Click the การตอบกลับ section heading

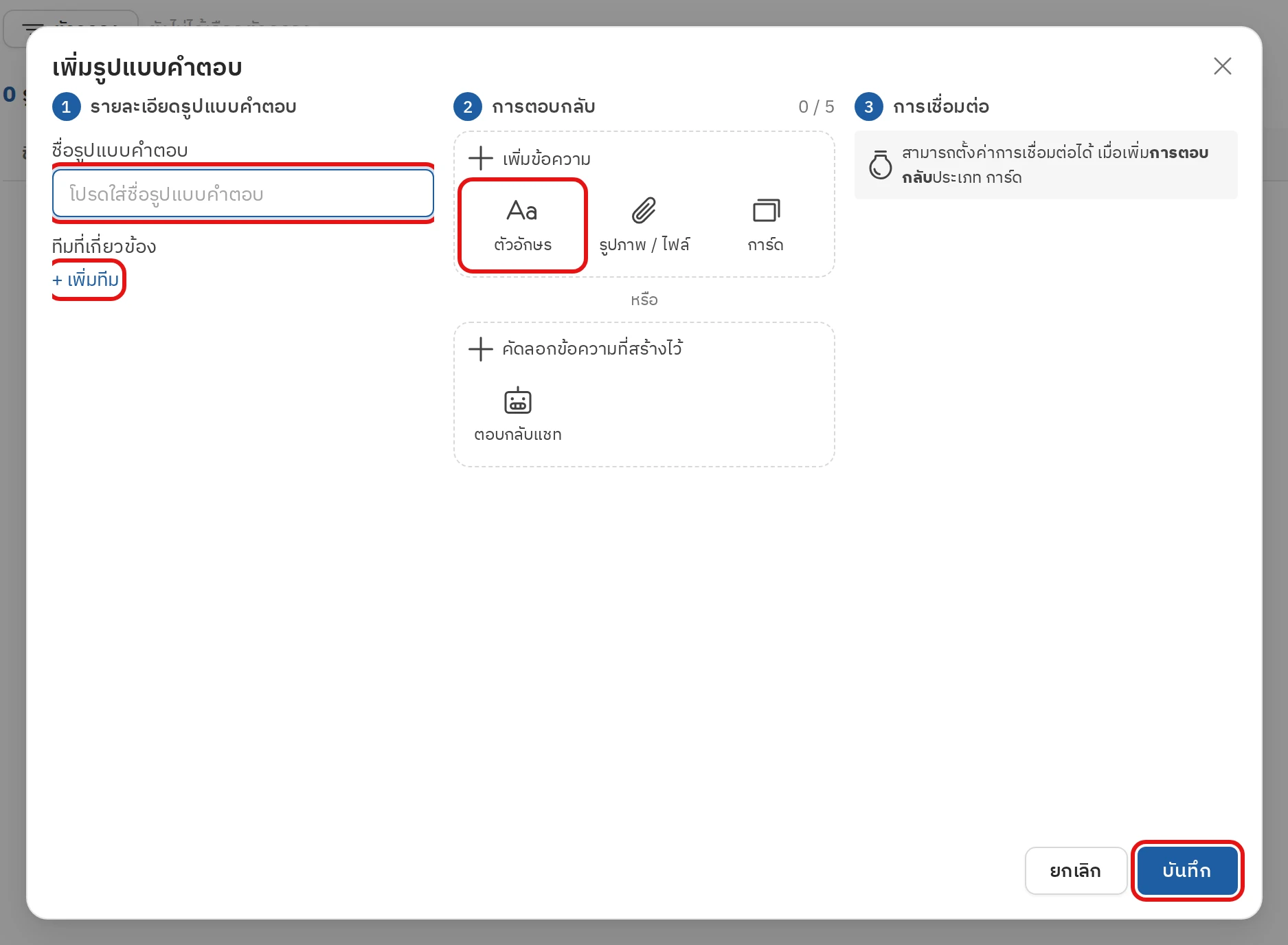[x=543, y=107]
